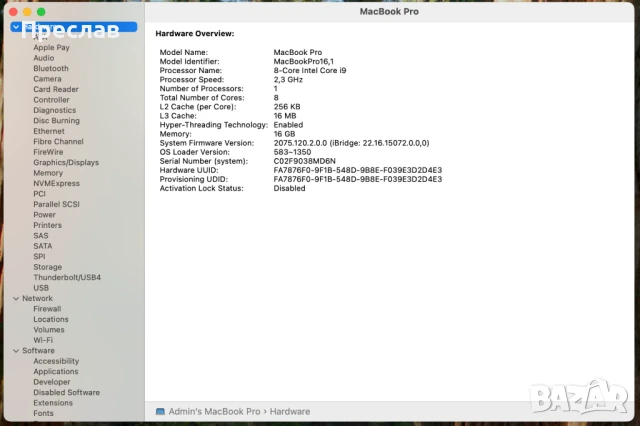The image size is (640, 426).
Task: Click Activation Lock Status Disabled value
Action: click(289, 189)
